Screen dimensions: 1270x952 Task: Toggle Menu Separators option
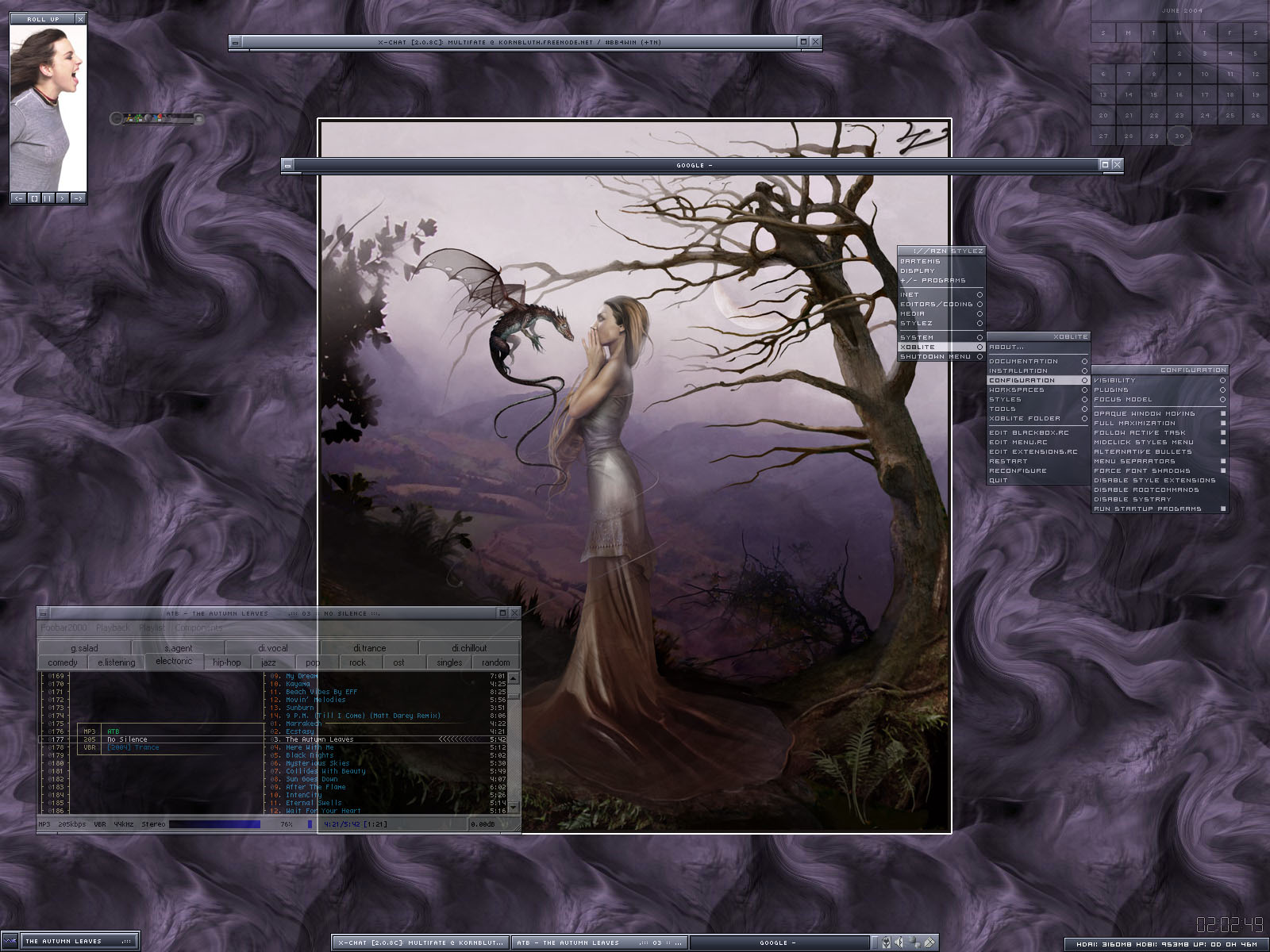(x=1160, y=461)
